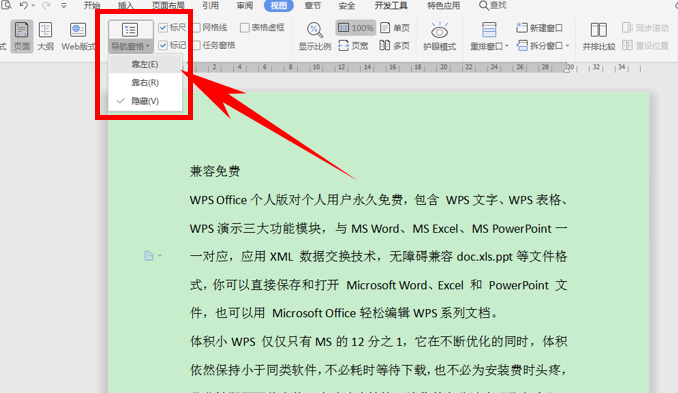This screenshot has width=678, height=393.
Task: Enable the table gridlines (表格虚框) checkbox
Action: click(x=245, y=28)
